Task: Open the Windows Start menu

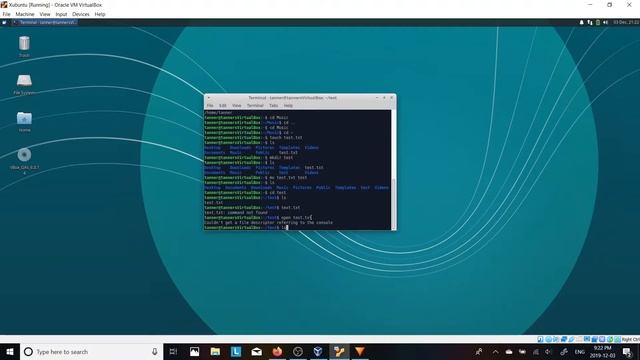Action: (x=10, y=351)
